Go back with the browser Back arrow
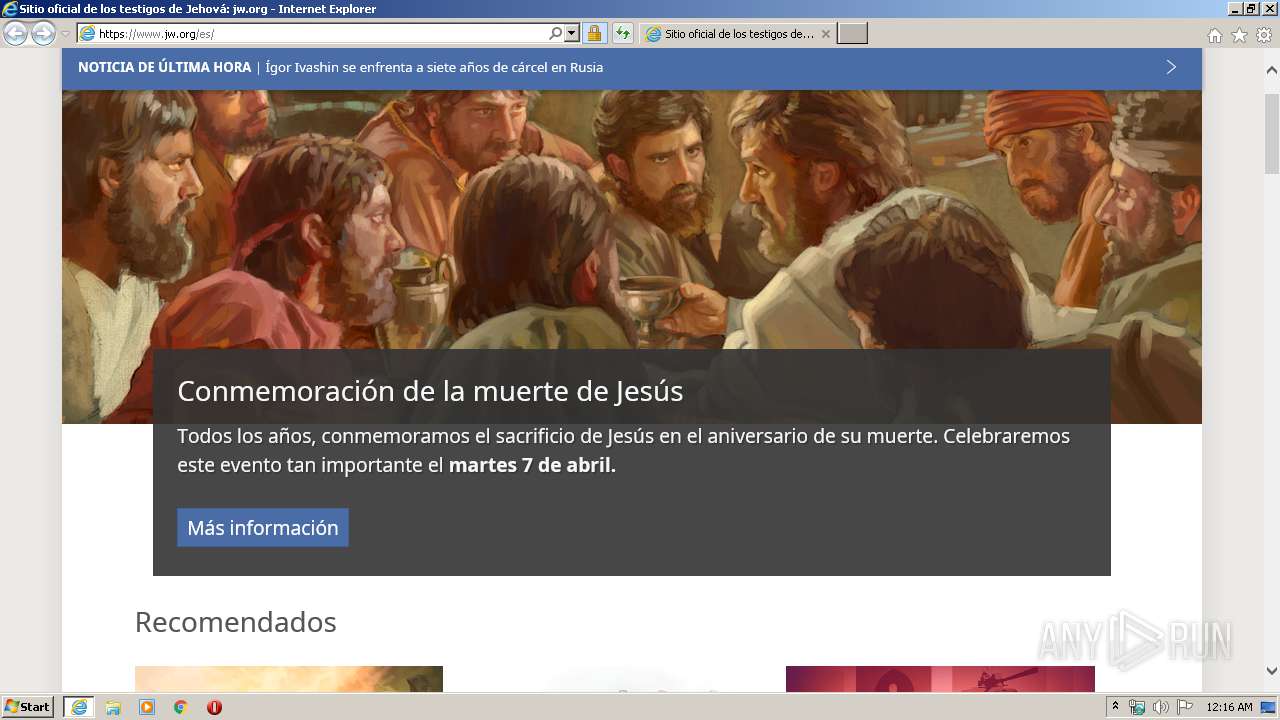Viewport: 1280px width, 720px height. coord(15,34)
